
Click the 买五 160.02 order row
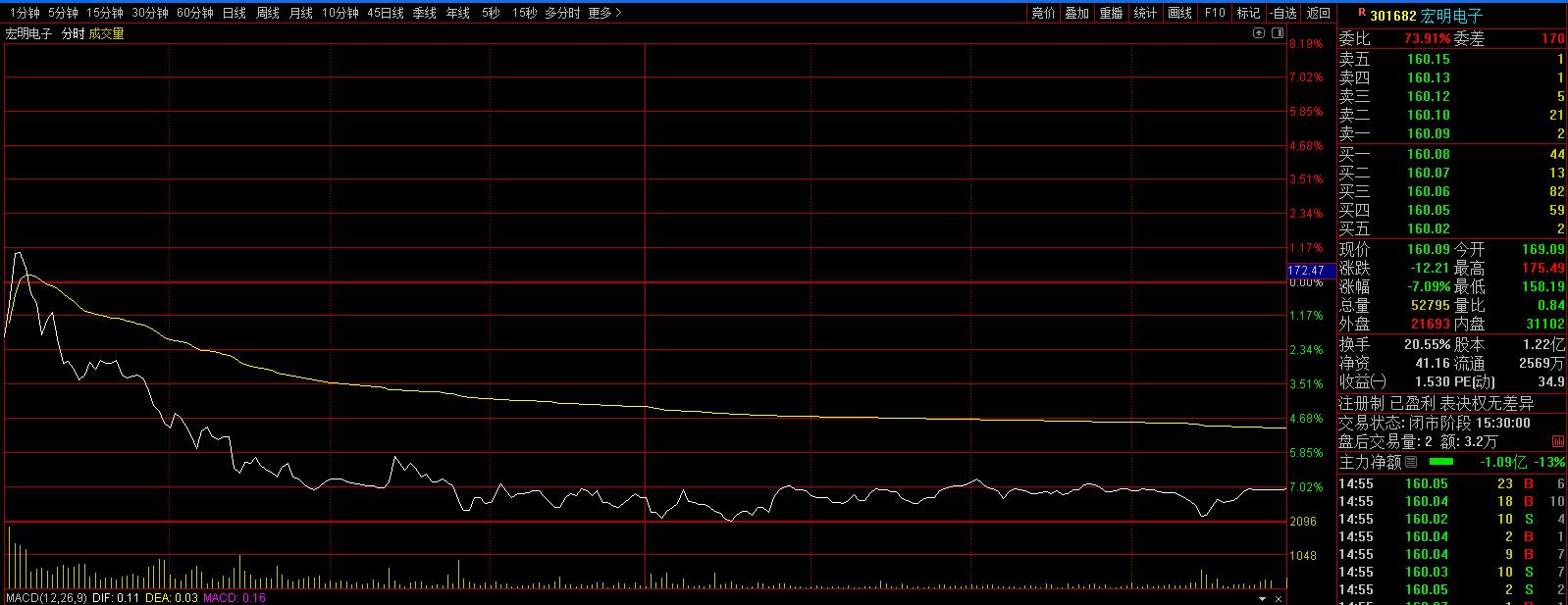(x=1452, y=228)
